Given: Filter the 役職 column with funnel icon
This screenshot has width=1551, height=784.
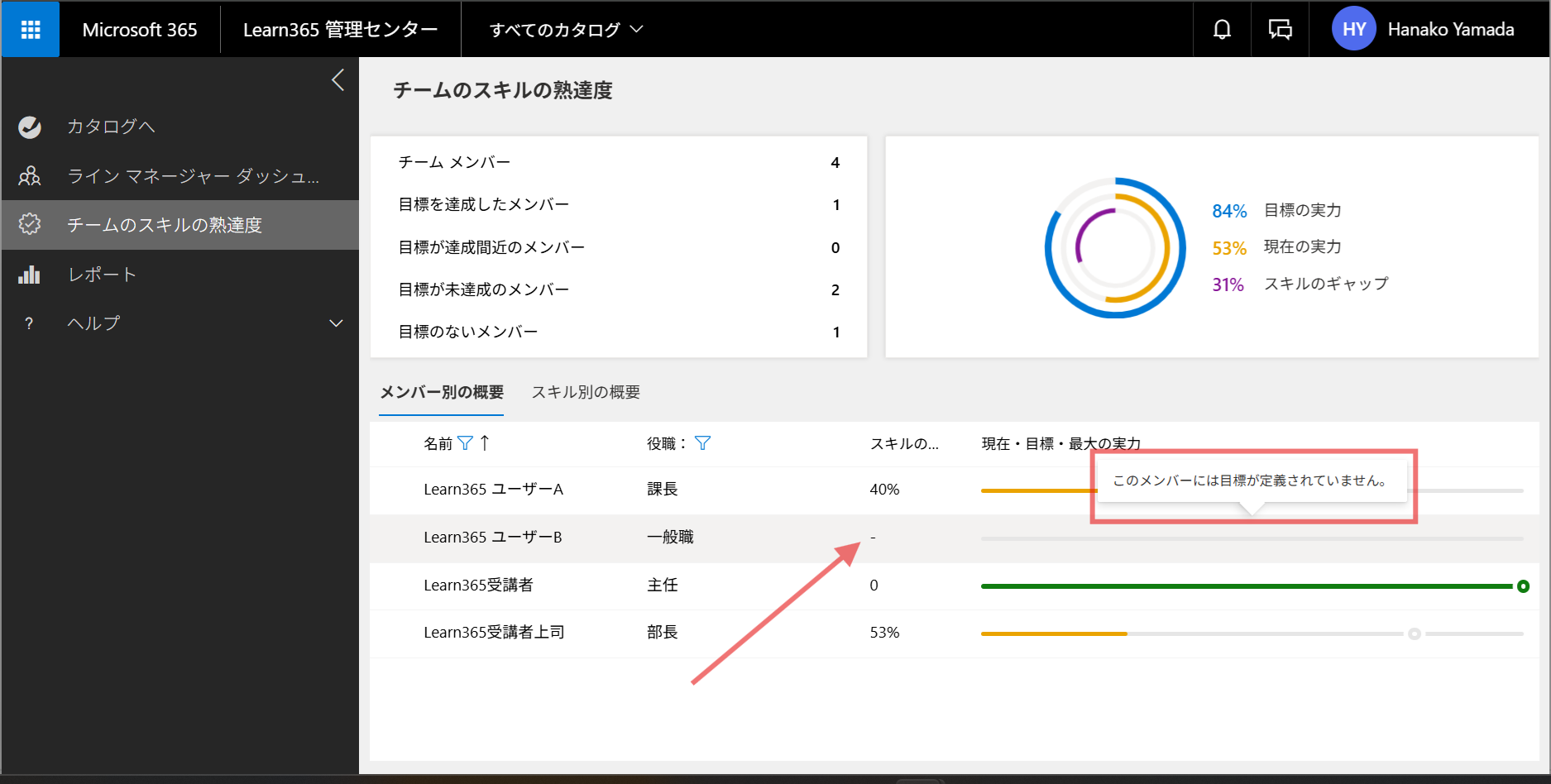Looking at the screenshot, I should [x=702, y=443].
